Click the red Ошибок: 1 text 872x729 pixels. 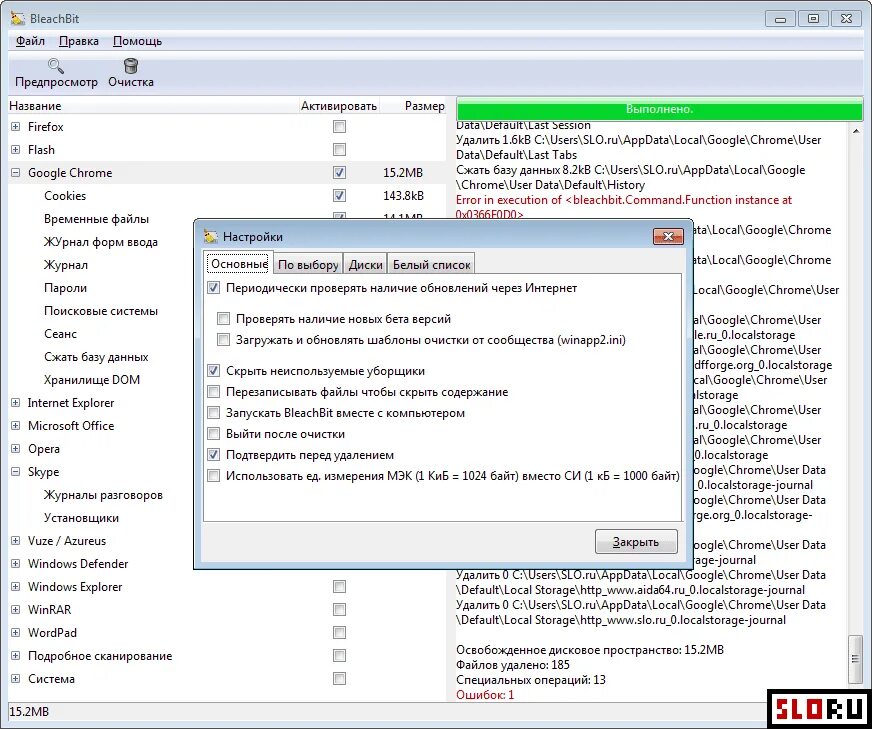[x=485, y=695]
